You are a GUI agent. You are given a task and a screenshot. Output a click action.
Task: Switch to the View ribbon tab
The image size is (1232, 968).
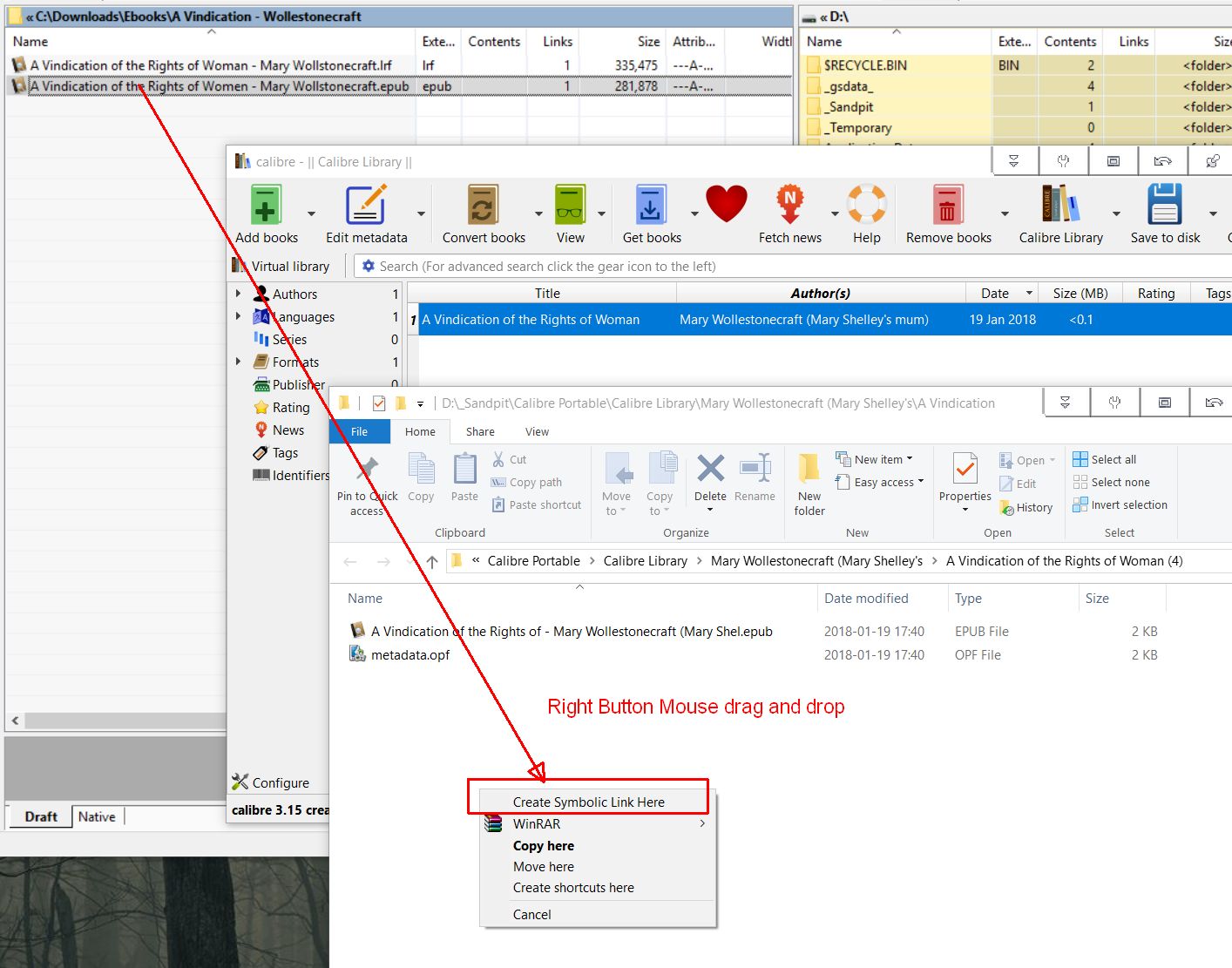[537, 431]
